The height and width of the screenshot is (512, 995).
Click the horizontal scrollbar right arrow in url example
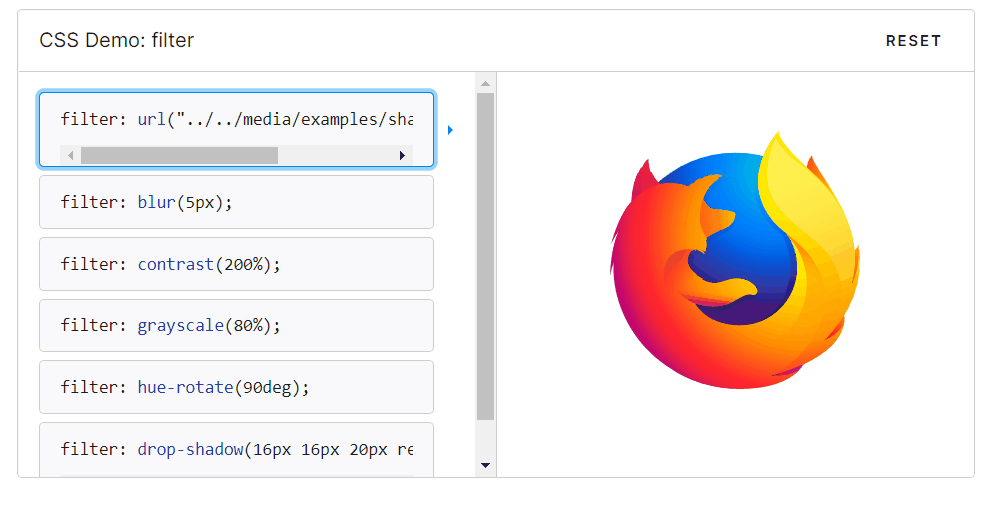click(x=402, y=155)
